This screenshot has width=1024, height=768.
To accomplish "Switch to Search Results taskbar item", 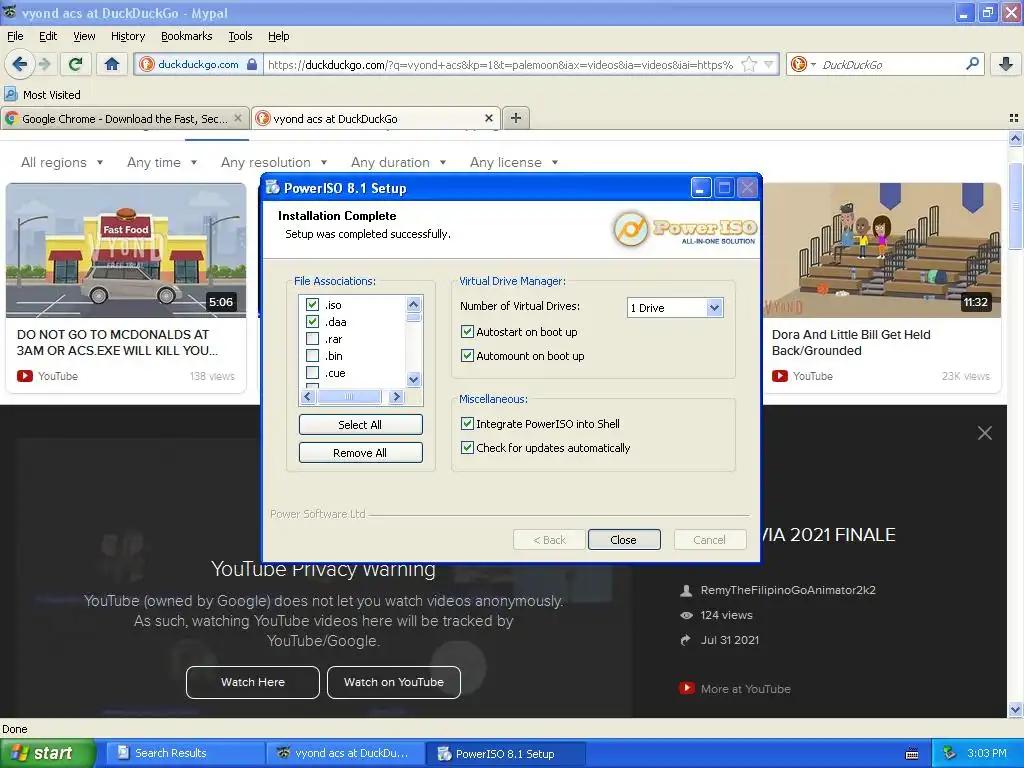I will point(185,753).
